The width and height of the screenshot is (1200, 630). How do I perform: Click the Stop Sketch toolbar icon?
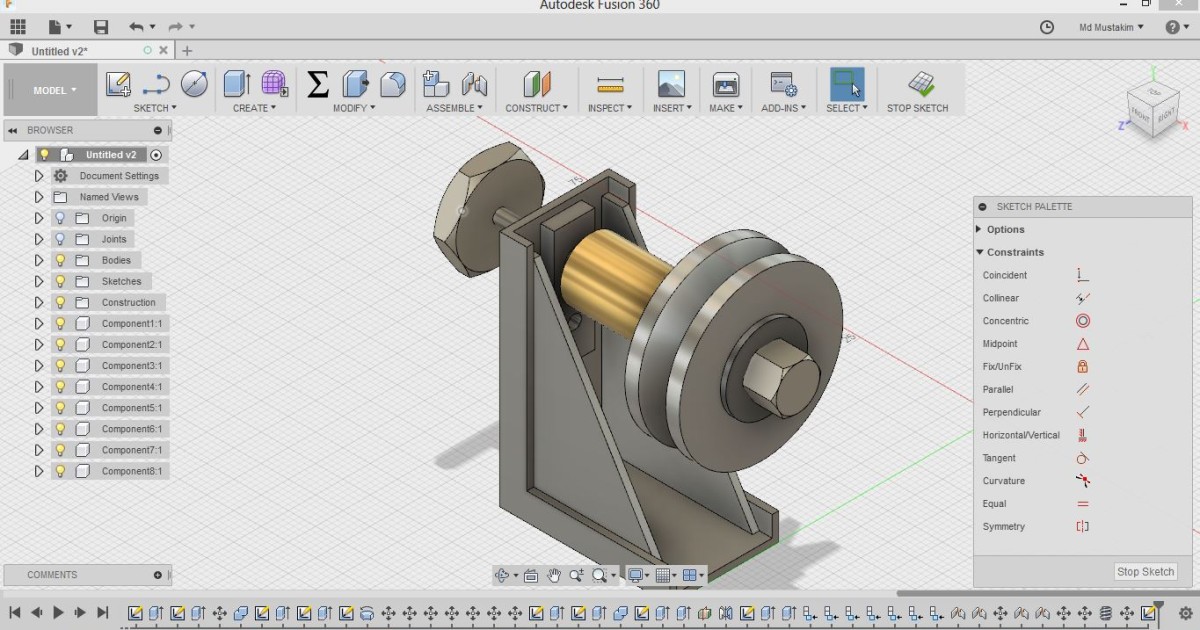[x=921, y=84]
